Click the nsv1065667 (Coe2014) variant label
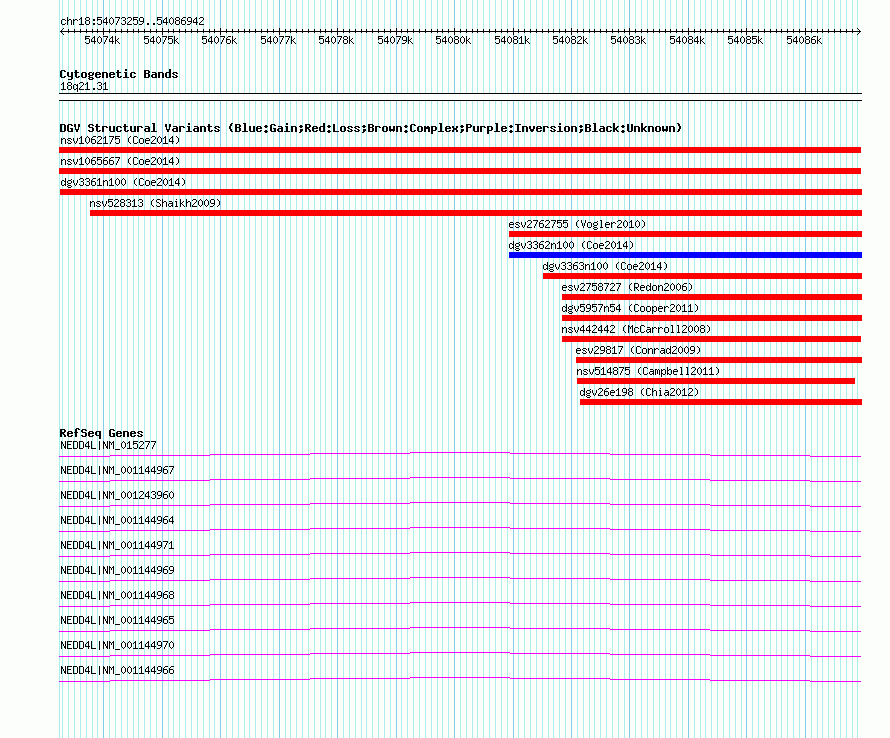 point(120,161)
